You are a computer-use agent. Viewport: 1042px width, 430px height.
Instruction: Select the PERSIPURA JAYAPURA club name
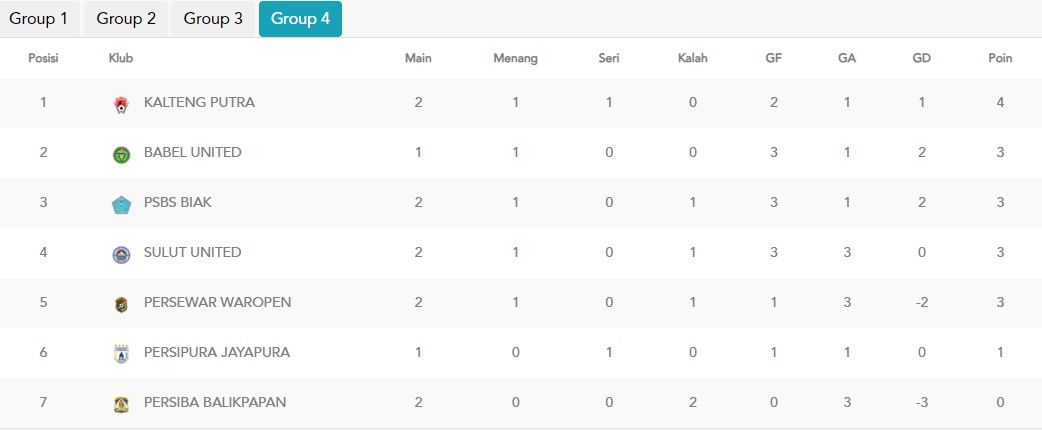217,352
